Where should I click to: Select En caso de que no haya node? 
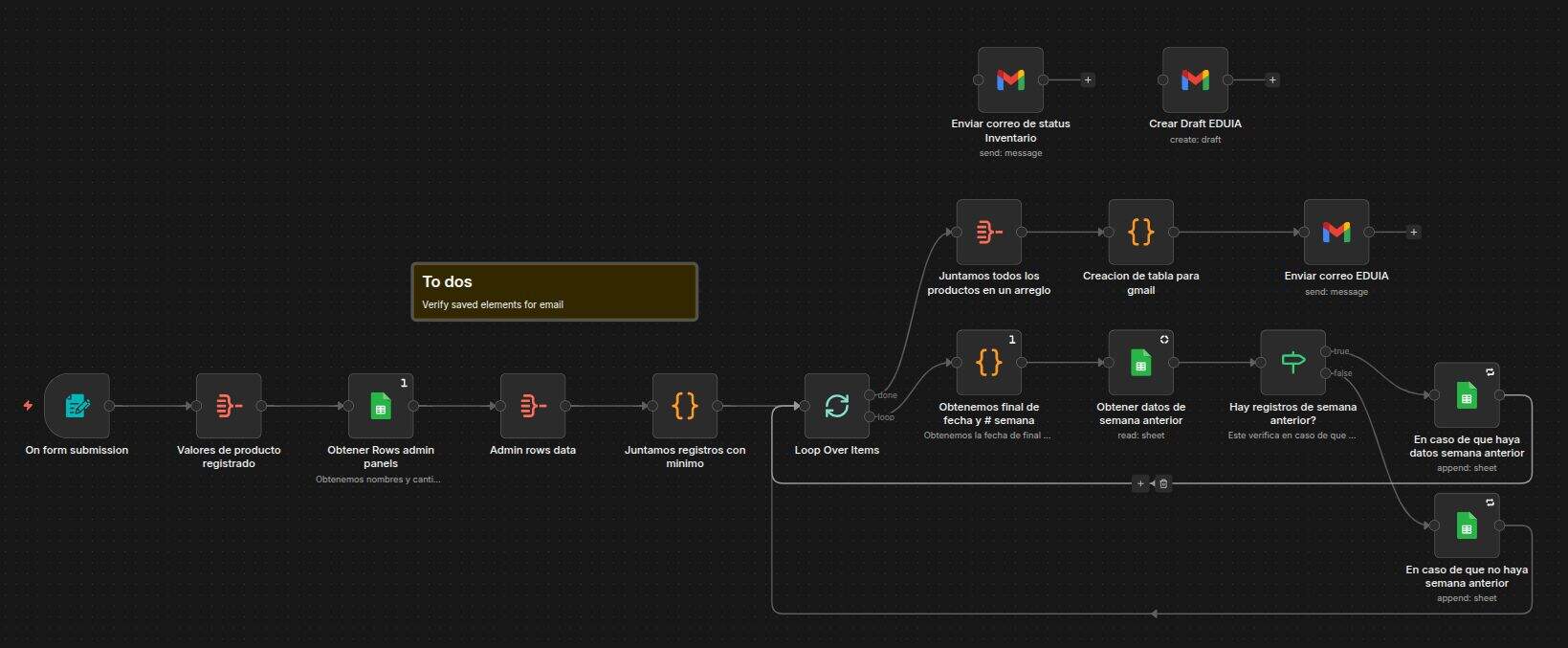click(x=1467, y=525)
